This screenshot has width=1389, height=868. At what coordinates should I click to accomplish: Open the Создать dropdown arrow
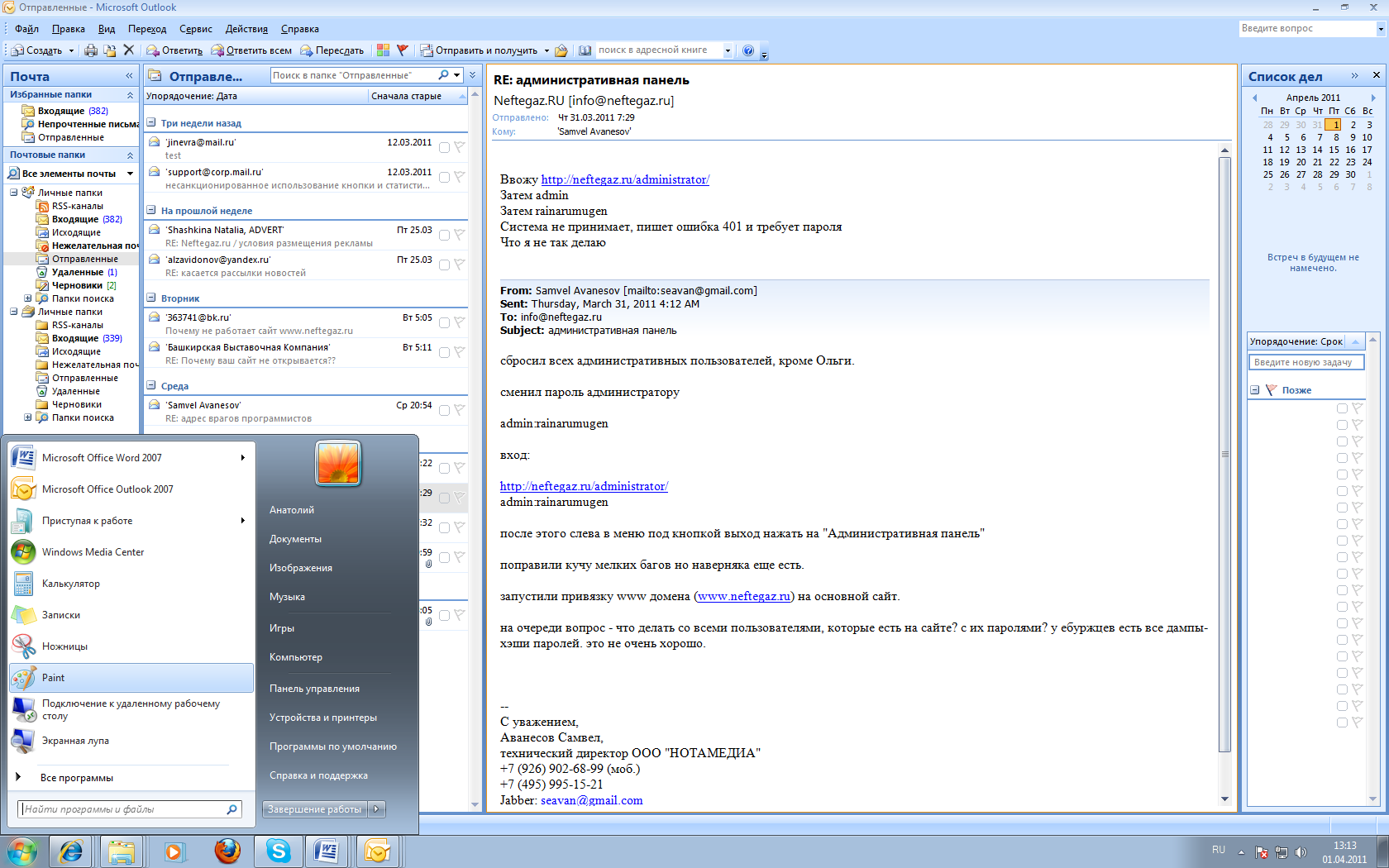click(71, 50)
